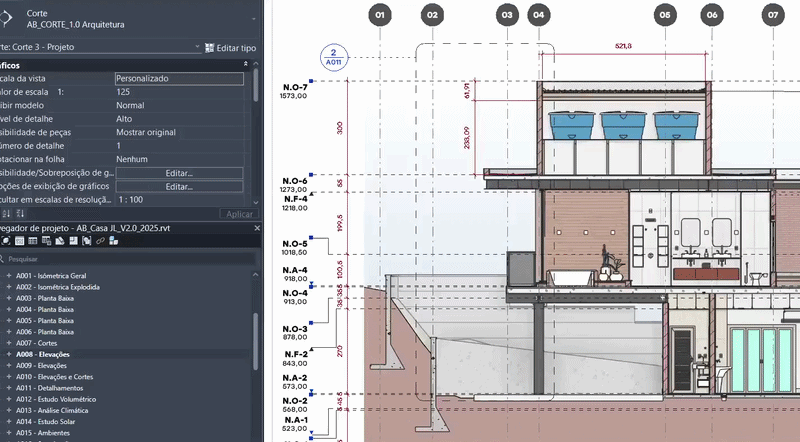The height and width of the screenshot is (442, 800).
Task: Click the 521,8 dimension text
Action: pos(623,46)
